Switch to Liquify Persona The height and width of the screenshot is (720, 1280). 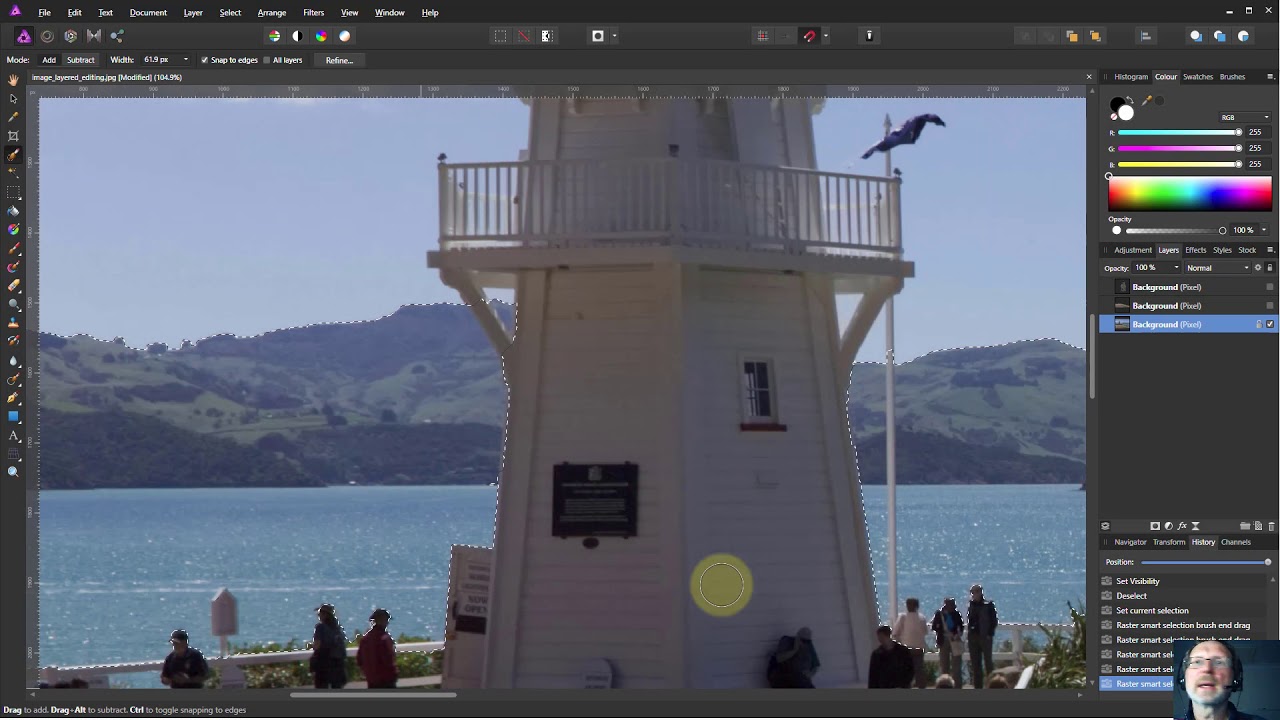47,36
